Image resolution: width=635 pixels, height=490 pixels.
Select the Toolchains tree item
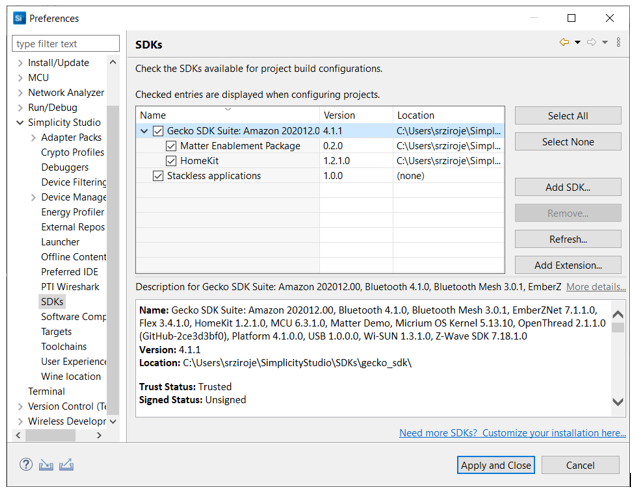(x=64, y=347)
